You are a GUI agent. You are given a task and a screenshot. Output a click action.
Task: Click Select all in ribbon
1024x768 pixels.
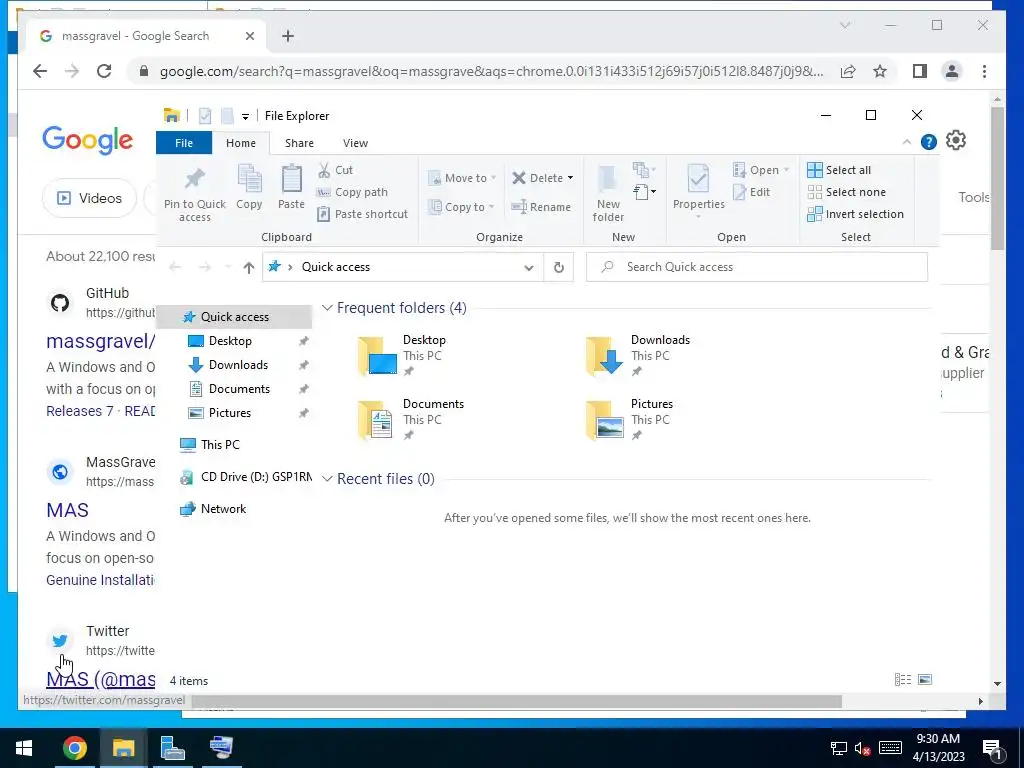tap(839, 170)
